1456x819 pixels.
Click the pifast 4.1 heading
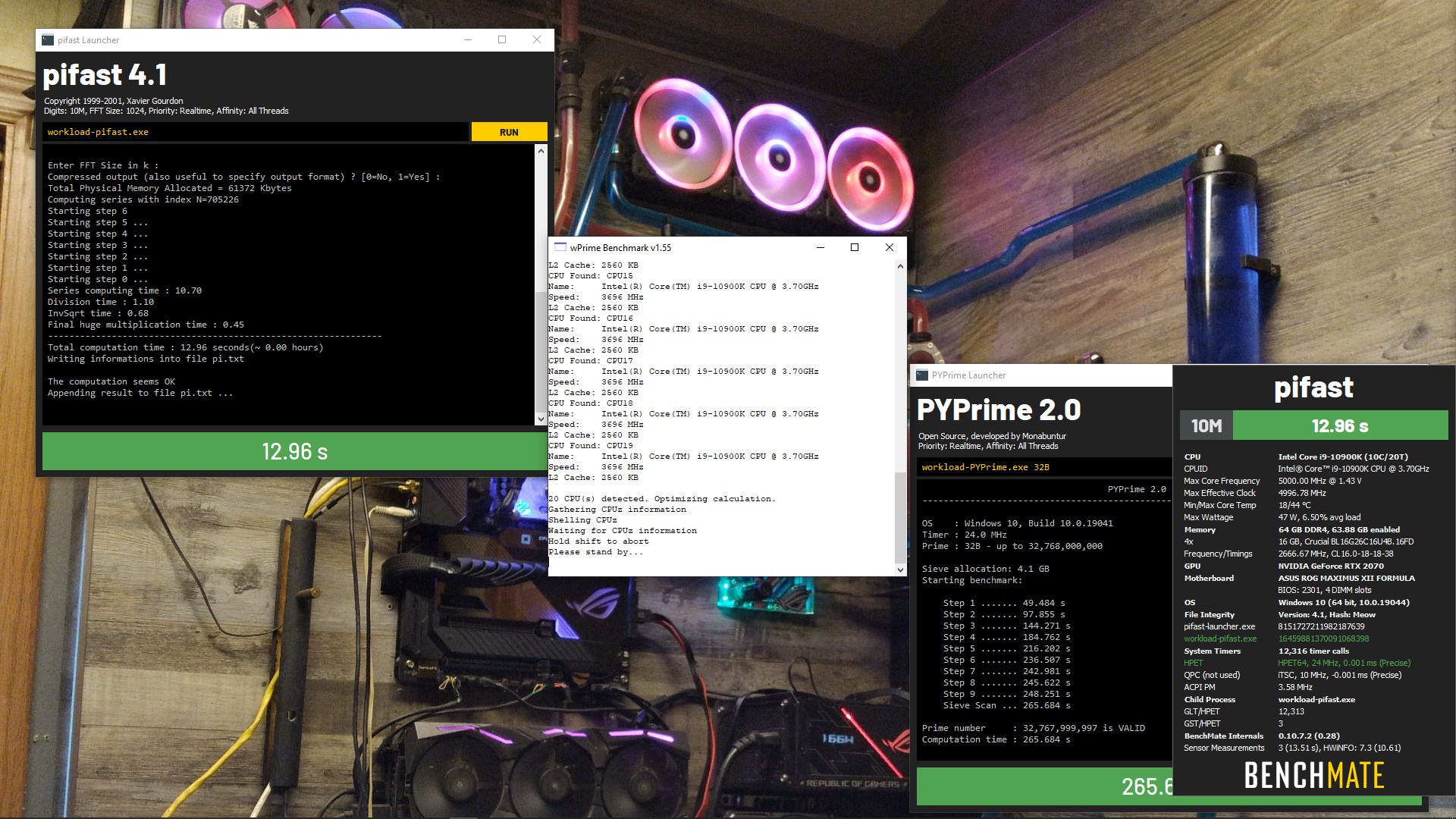click(105, 75)
